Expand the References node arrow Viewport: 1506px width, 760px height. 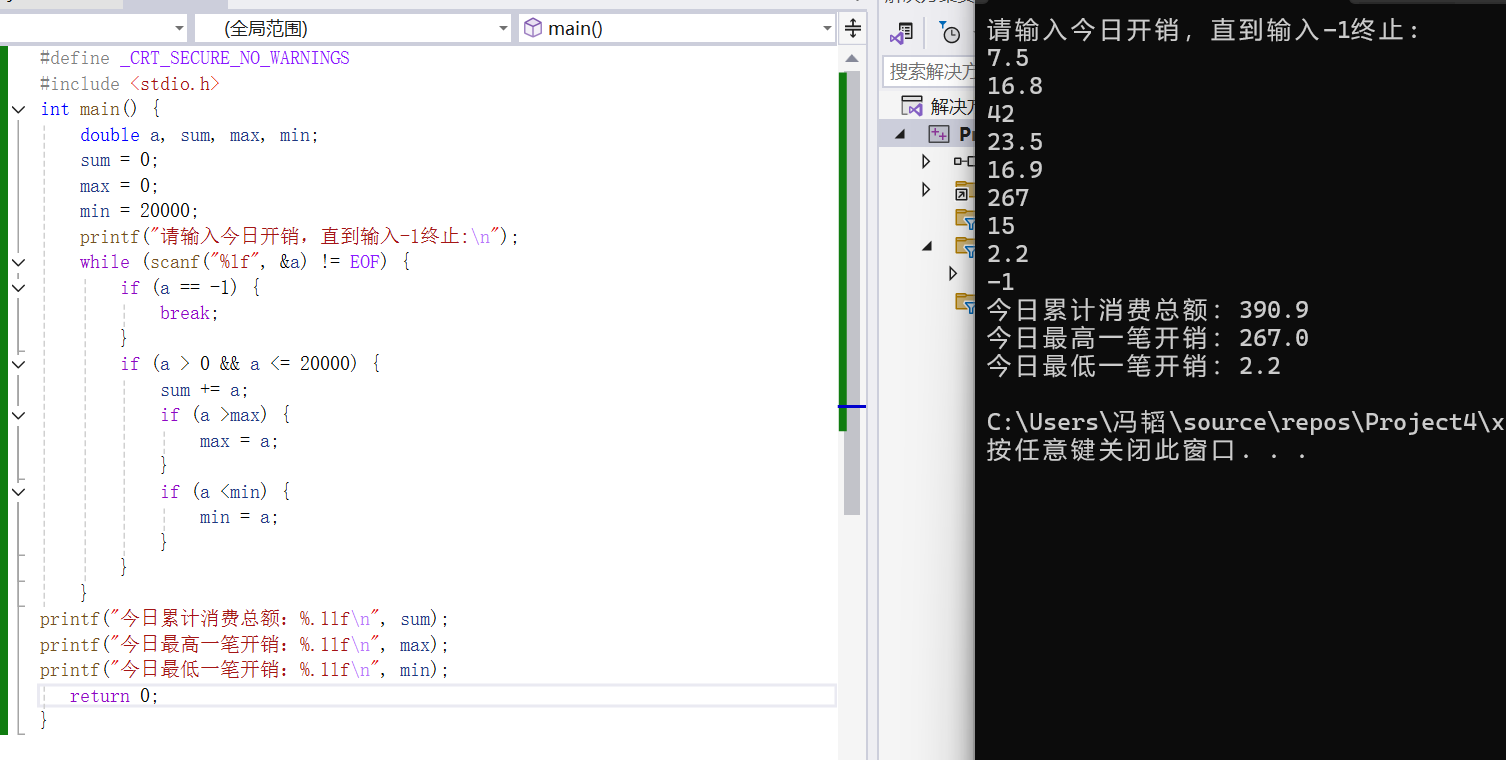point(926,161)
